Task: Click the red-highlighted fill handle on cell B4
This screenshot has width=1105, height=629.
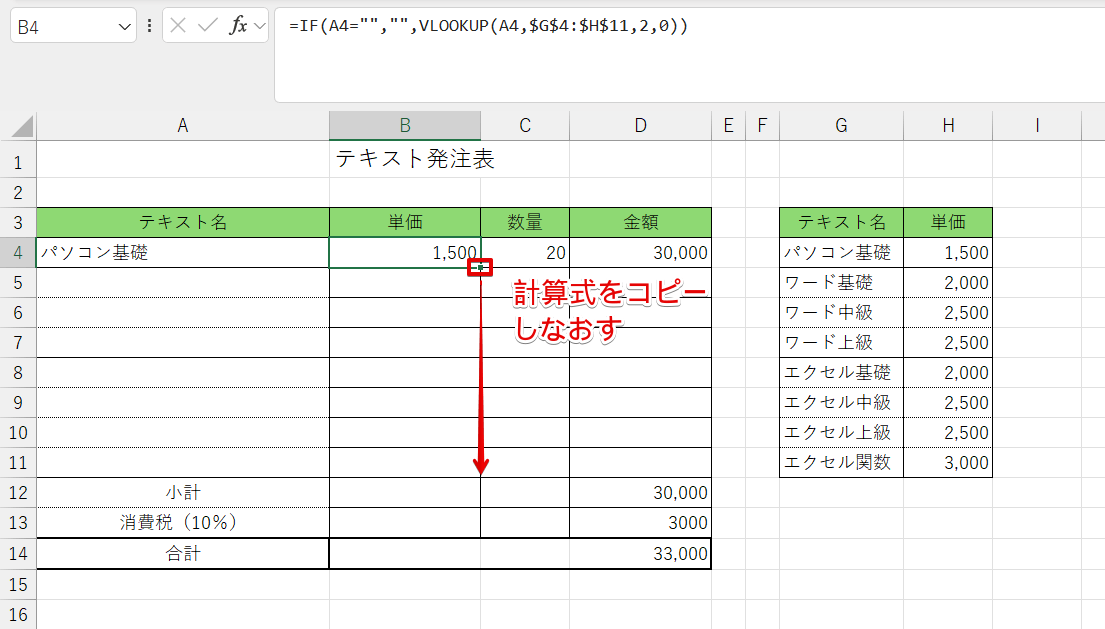Action: click(x=482, y=267)
